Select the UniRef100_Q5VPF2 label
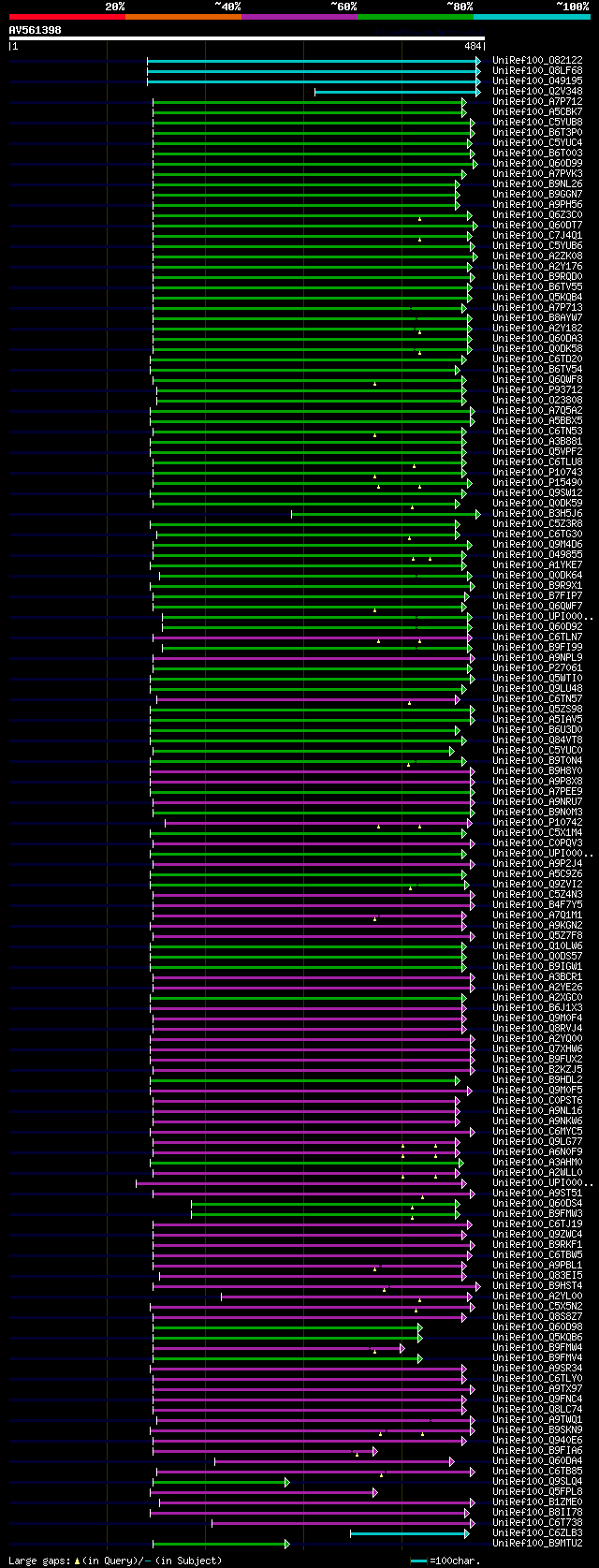Viewport: 599px width, 1568px height. 537,451
